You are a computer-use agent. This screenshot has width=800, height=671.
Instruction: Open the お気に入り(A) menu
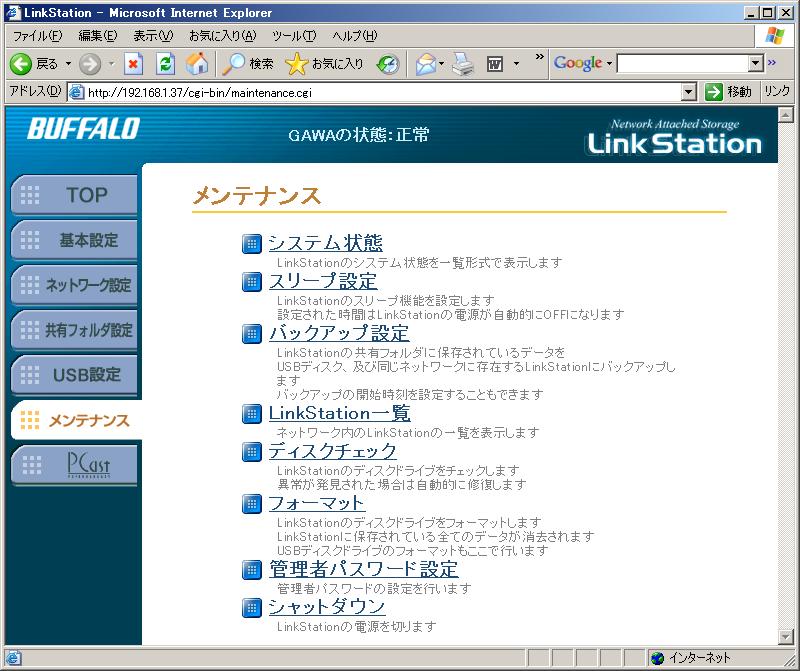[x=222, y=36]
